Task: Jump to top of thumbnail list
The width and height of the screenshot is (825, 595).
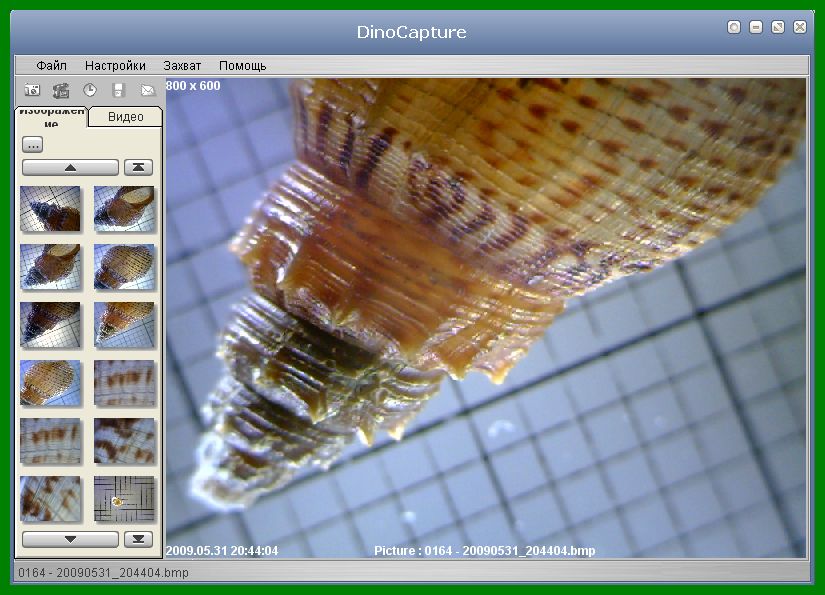Action: [x=138, y=168]
